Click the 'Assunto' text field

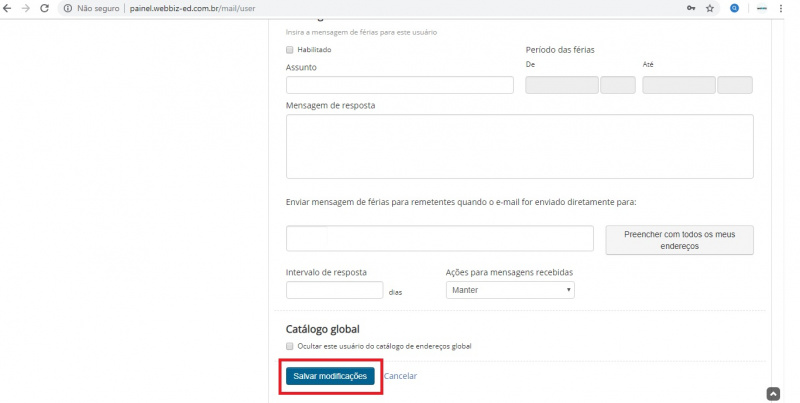[x=399, y=85]
